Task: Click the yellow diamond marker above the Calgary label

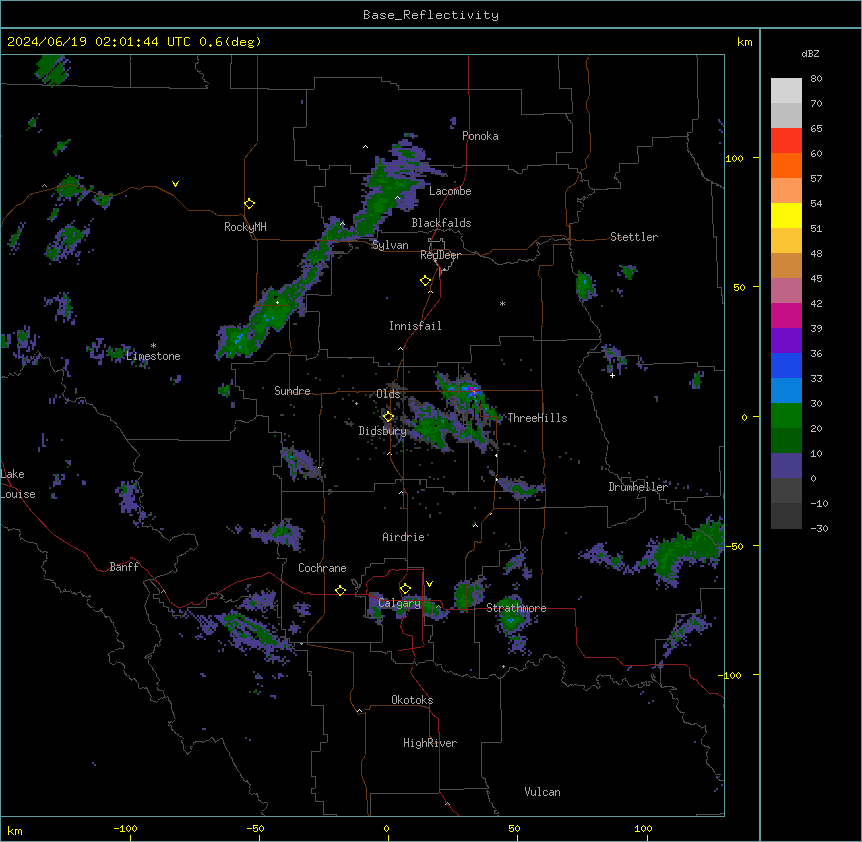Action: [405, 589]
